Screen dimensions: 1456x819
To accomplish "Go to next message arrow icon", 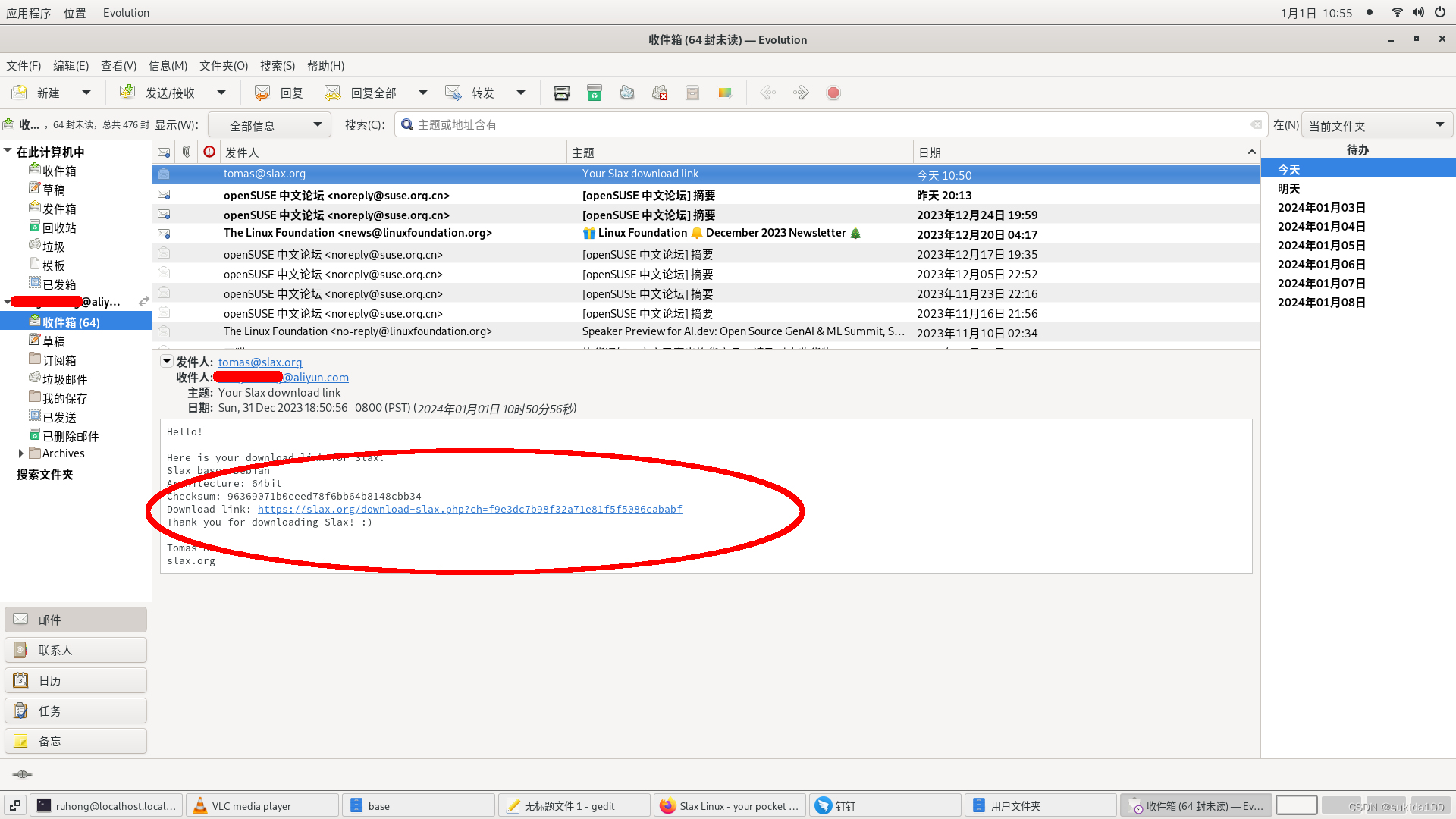I will [801, 93].
